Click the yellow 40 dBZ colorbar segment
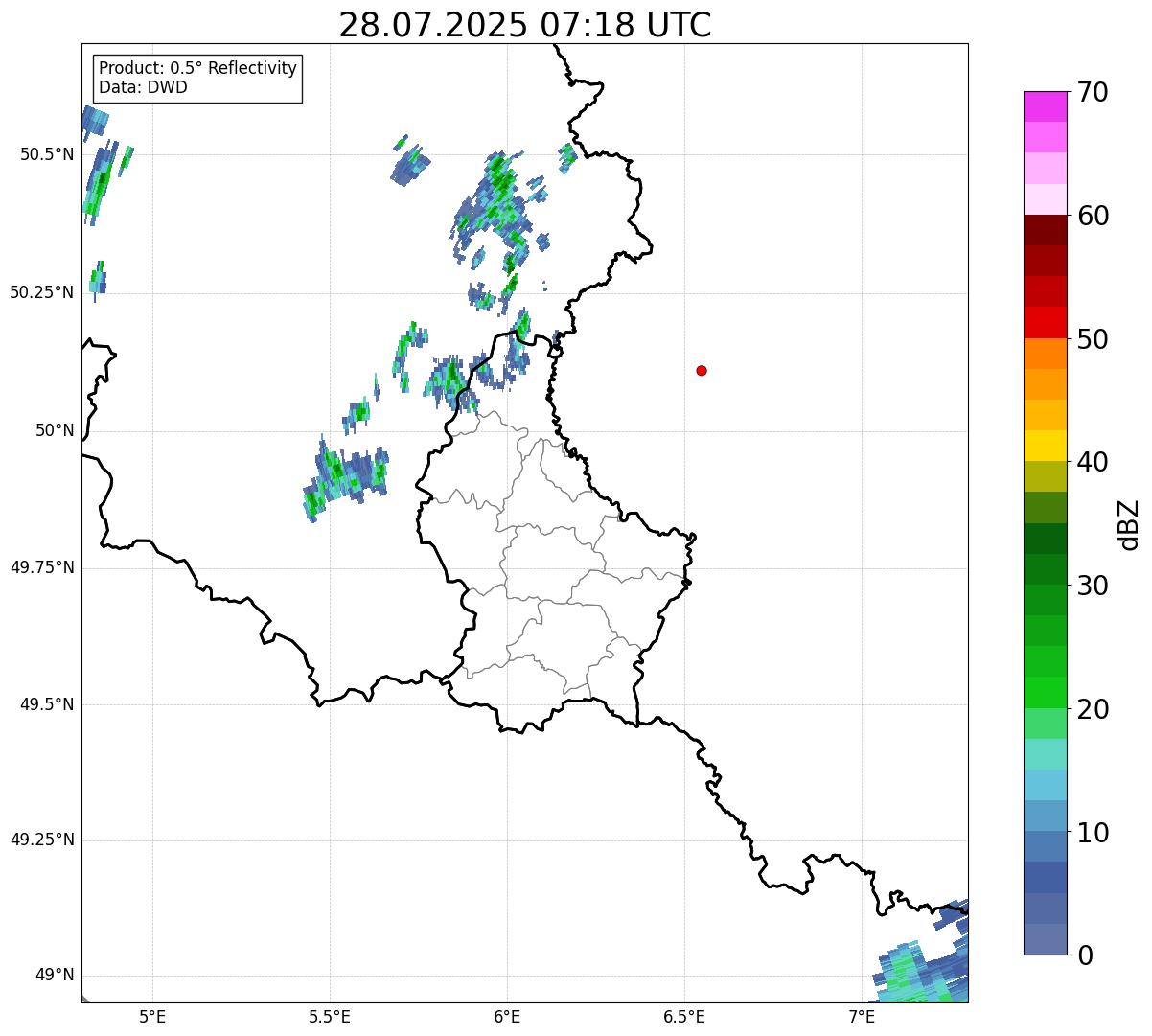The height and width of the screenshot is (1036, 1152). click(1046, 446)
